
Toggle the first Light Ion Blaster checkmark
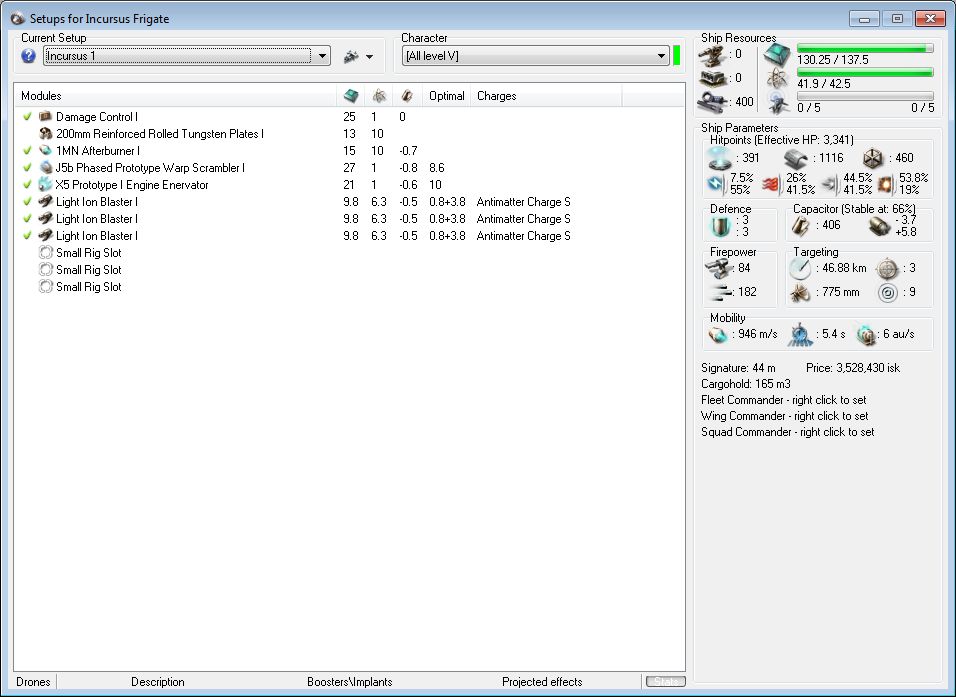(x=27, y=201)
